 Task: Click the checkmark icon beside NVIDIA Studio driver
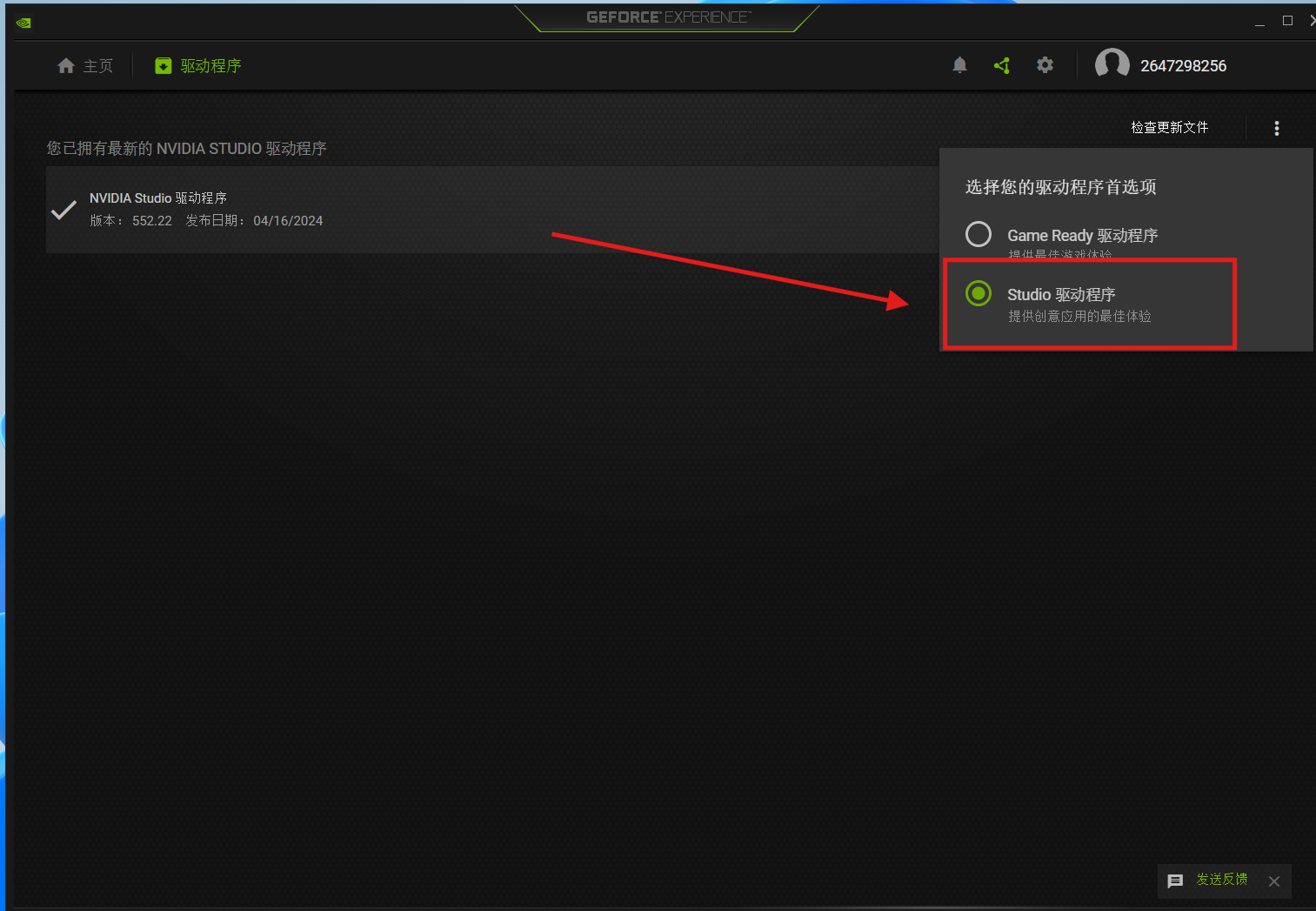tap(64, 210)
